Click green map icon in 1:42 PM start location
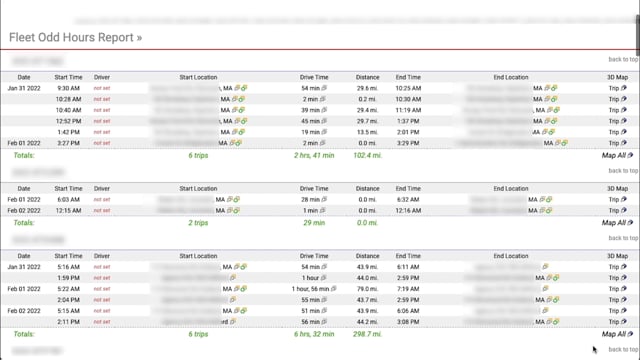 click(242, 132)
